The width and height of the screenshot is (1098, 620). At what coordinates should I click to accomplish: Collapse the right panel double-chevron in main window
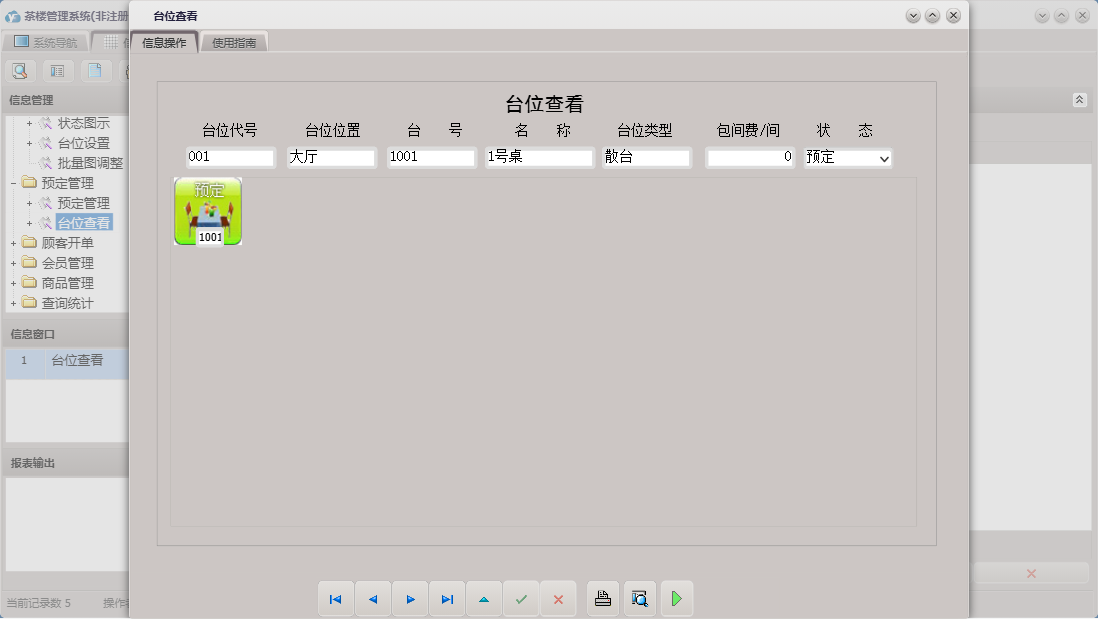(1079, 100)
